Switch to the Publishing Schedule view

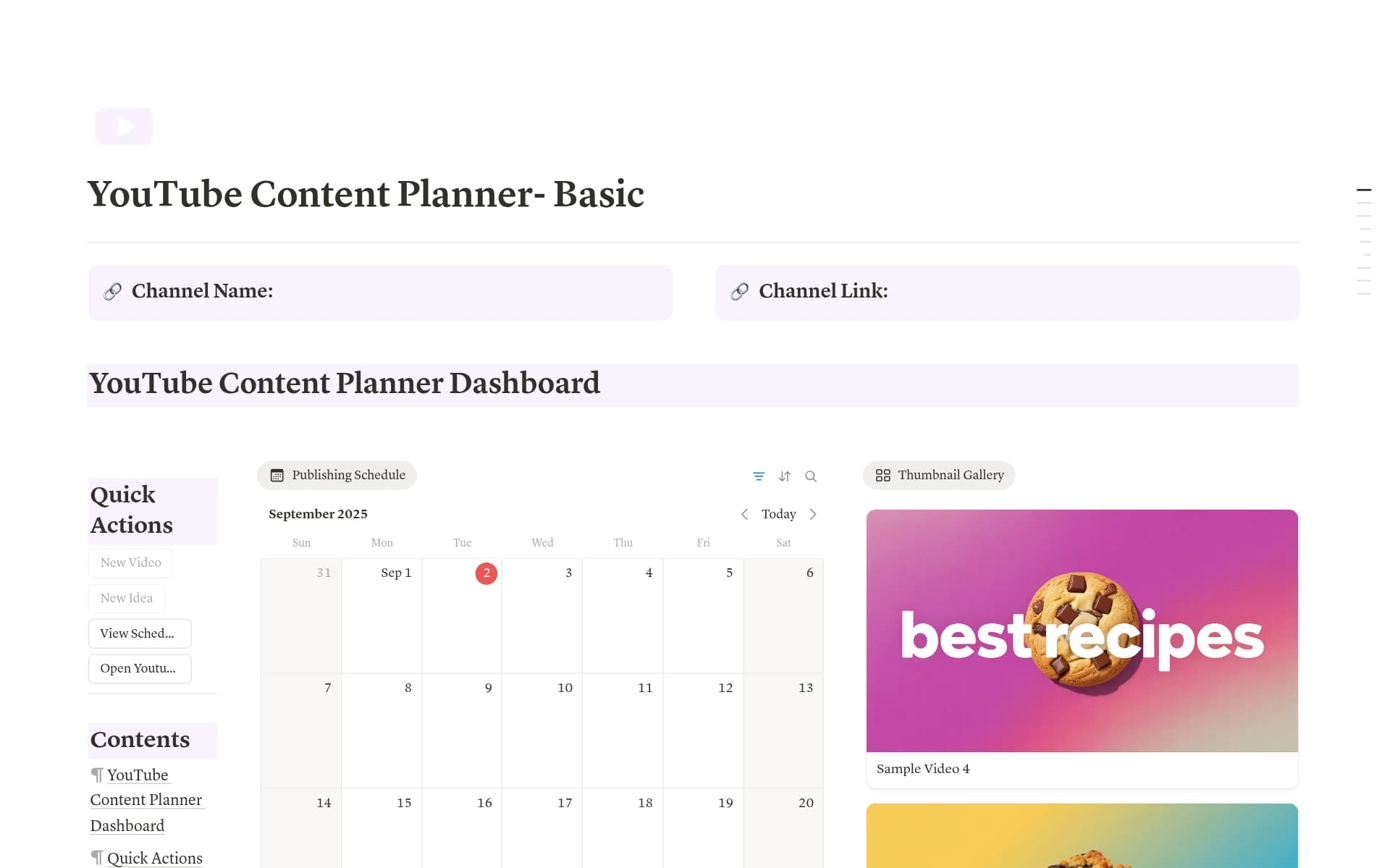tap(337, 475)
